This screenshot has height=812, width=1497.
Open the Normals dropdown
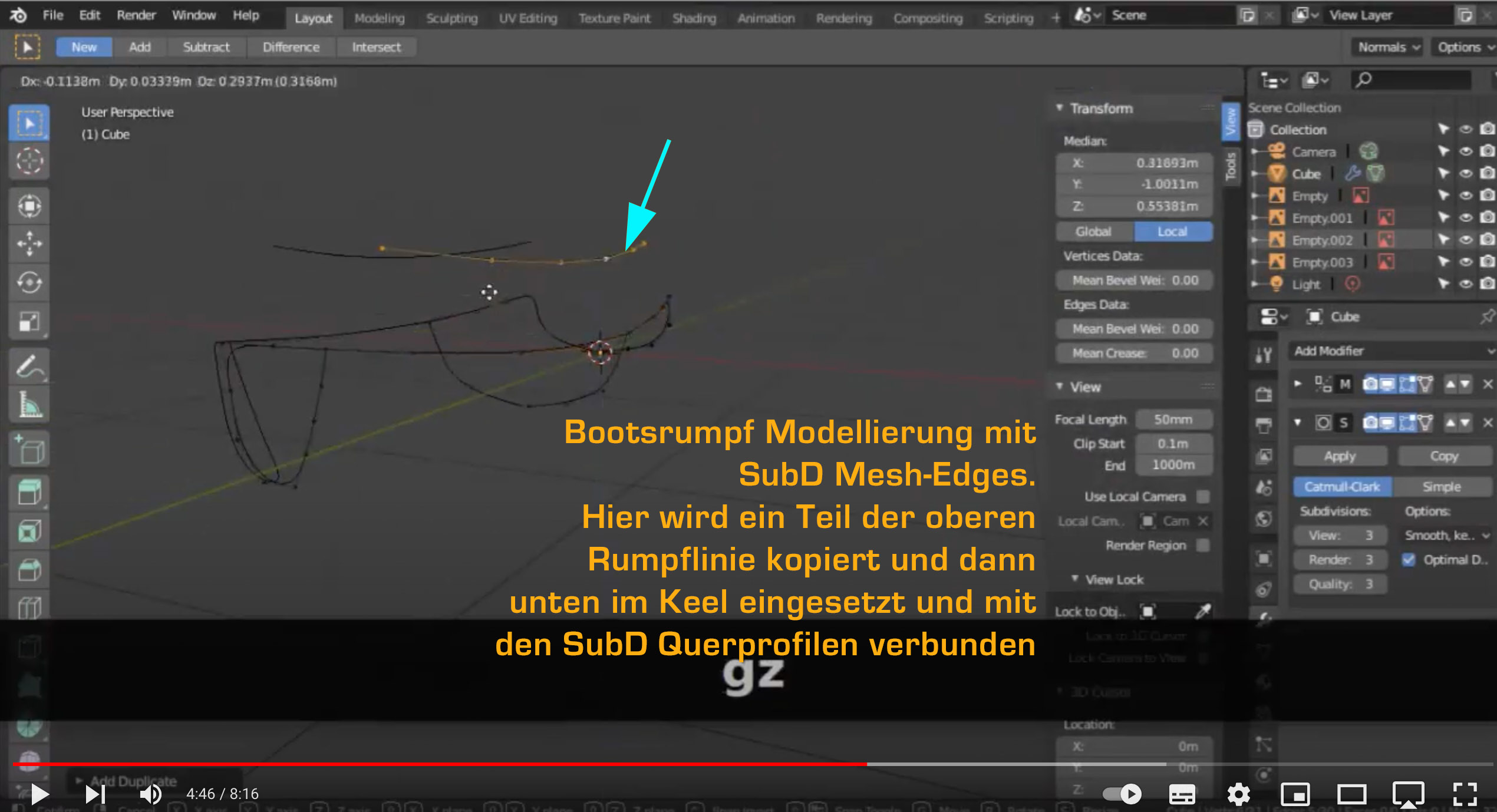pos(1388,47)
